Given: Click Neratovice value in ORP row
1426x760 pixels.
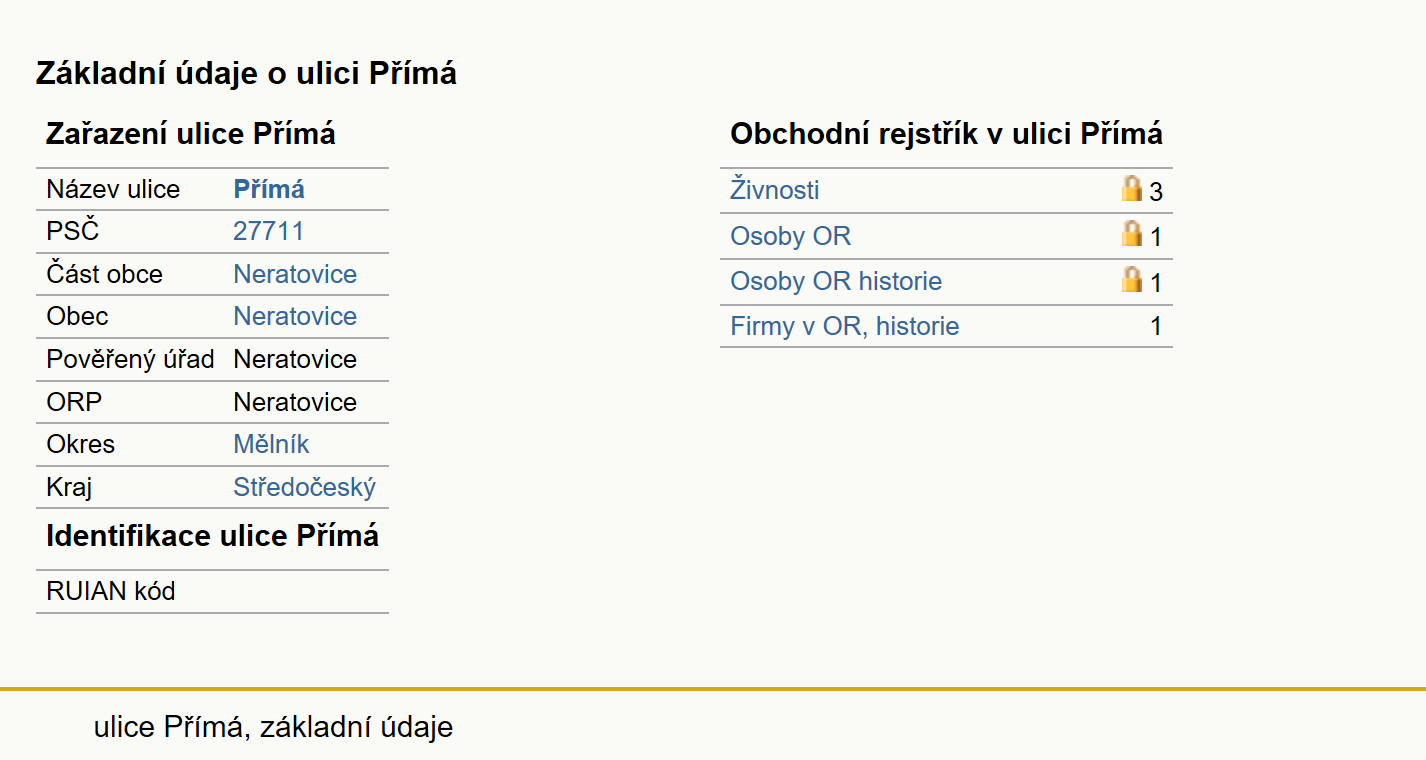Looking at the screenshot, I should tap(295, 402).
